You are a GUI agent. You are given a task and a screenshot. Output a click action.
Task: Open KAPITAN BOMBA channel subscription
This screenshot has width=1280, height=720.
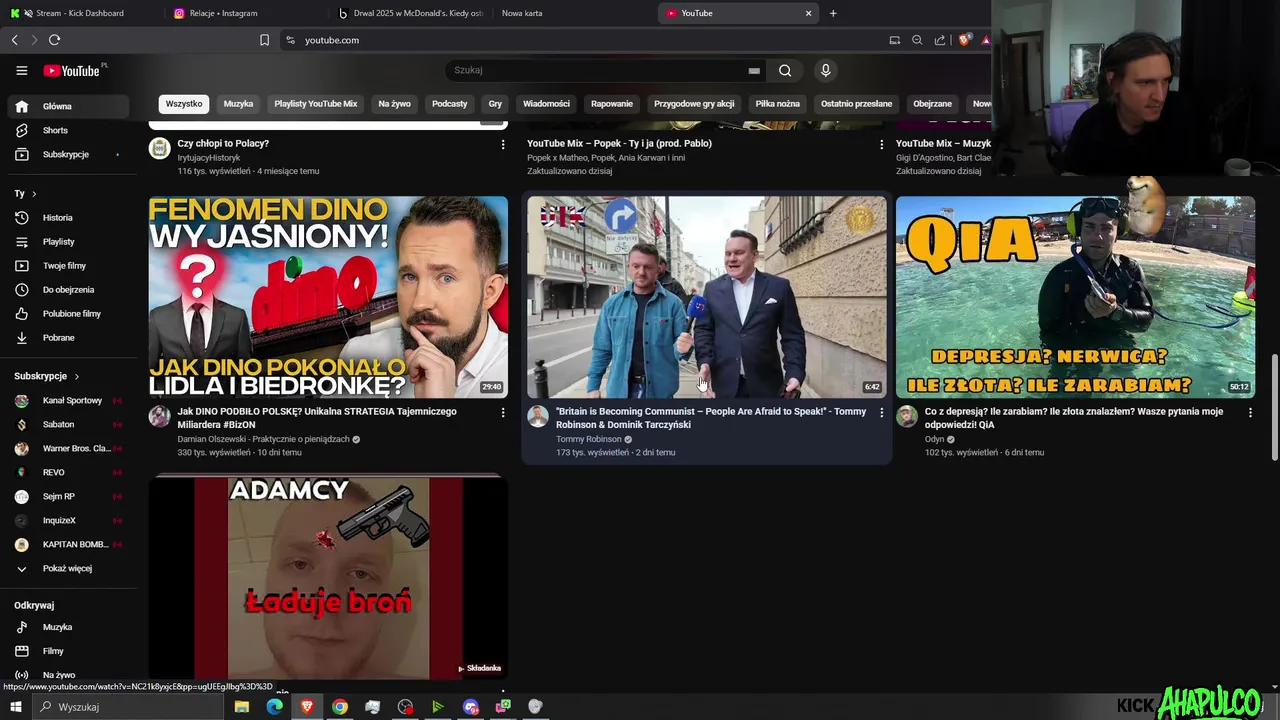(x=68, y=544)
